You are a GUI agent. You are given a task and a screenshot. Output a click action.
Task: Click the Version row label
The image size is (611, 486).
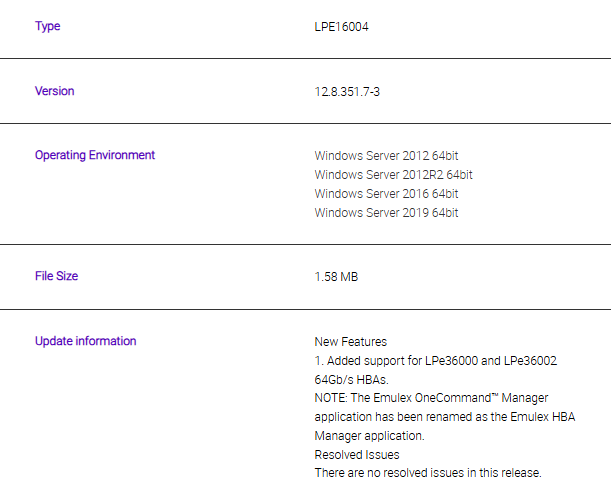[54, 91]
